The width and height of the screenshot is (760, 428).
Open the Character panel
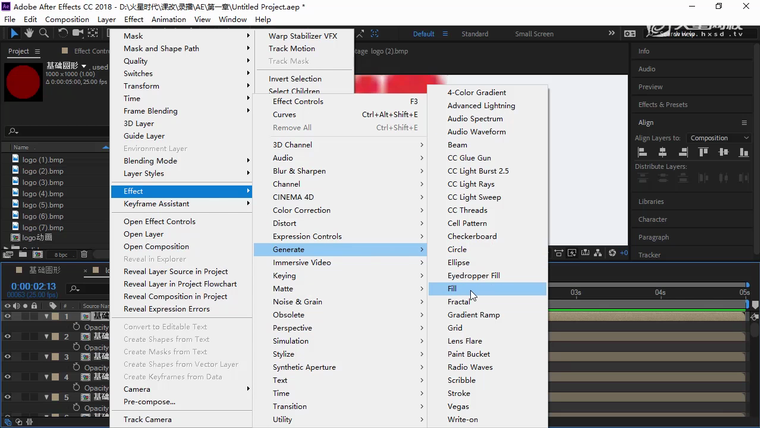point(652,219)
